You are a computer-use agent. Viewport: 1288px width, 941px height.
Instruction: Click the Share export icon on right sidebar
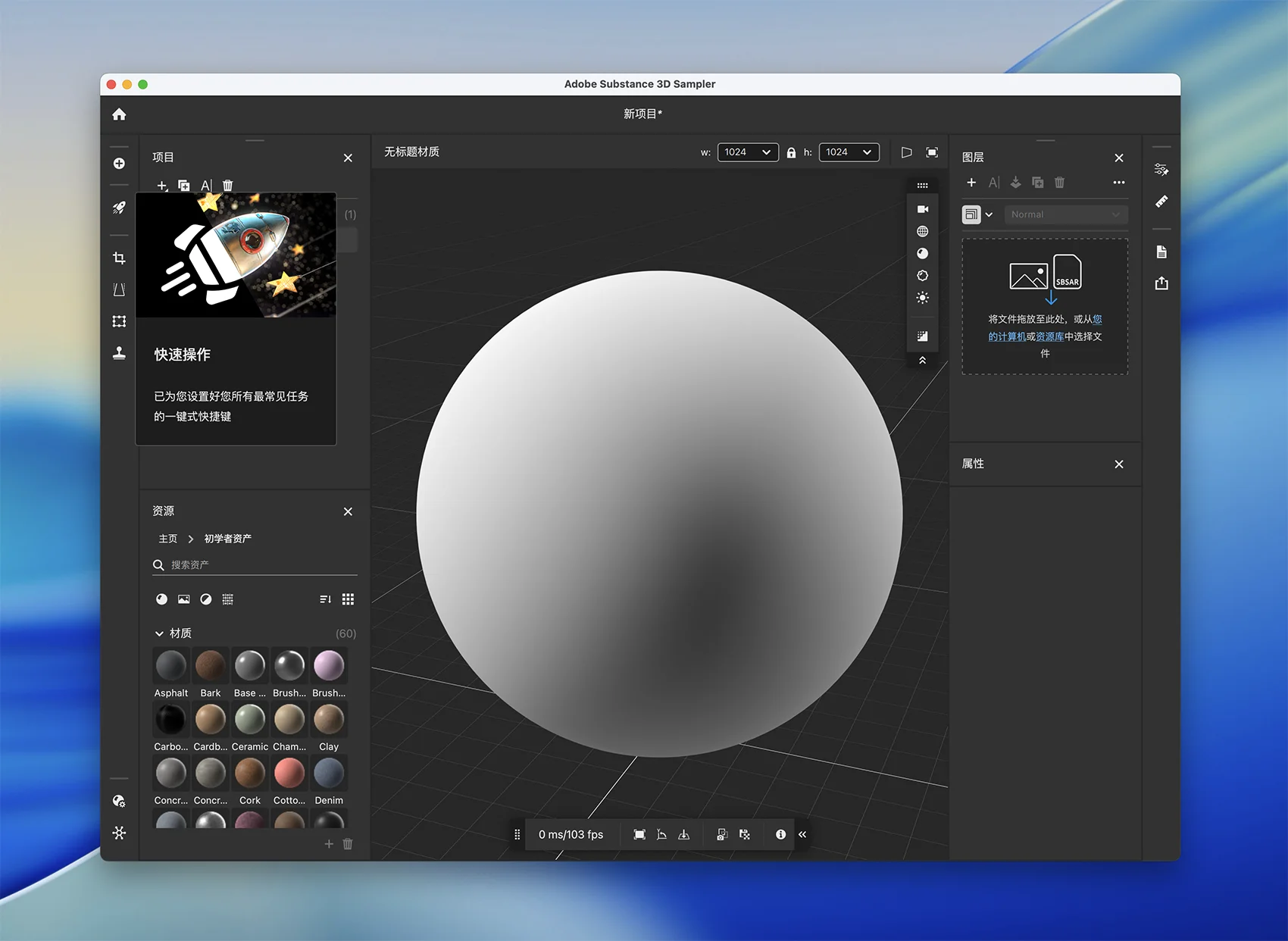(1161, 283)
